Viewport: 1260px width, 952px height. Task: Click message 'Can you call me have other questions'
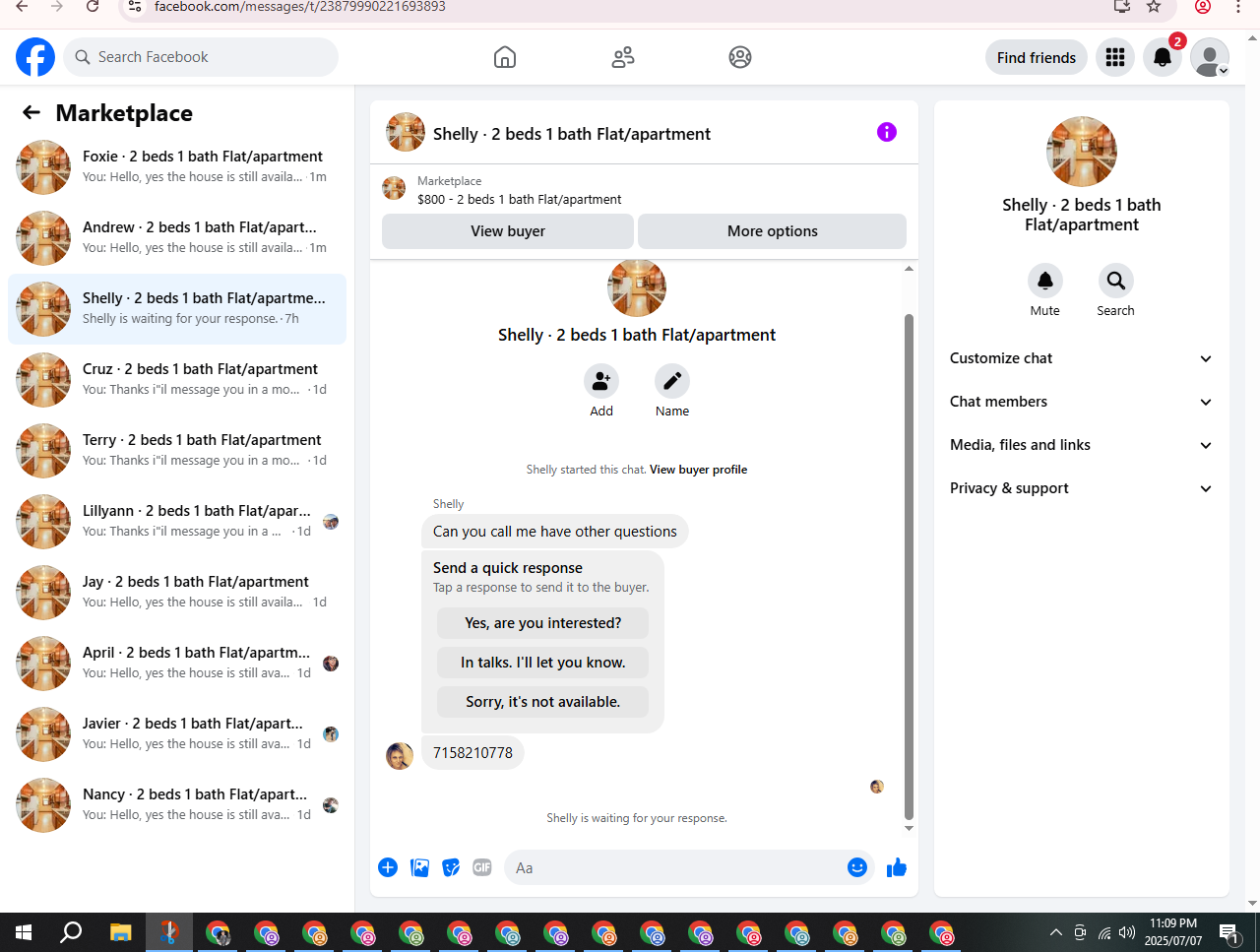[x=555, y=532]
